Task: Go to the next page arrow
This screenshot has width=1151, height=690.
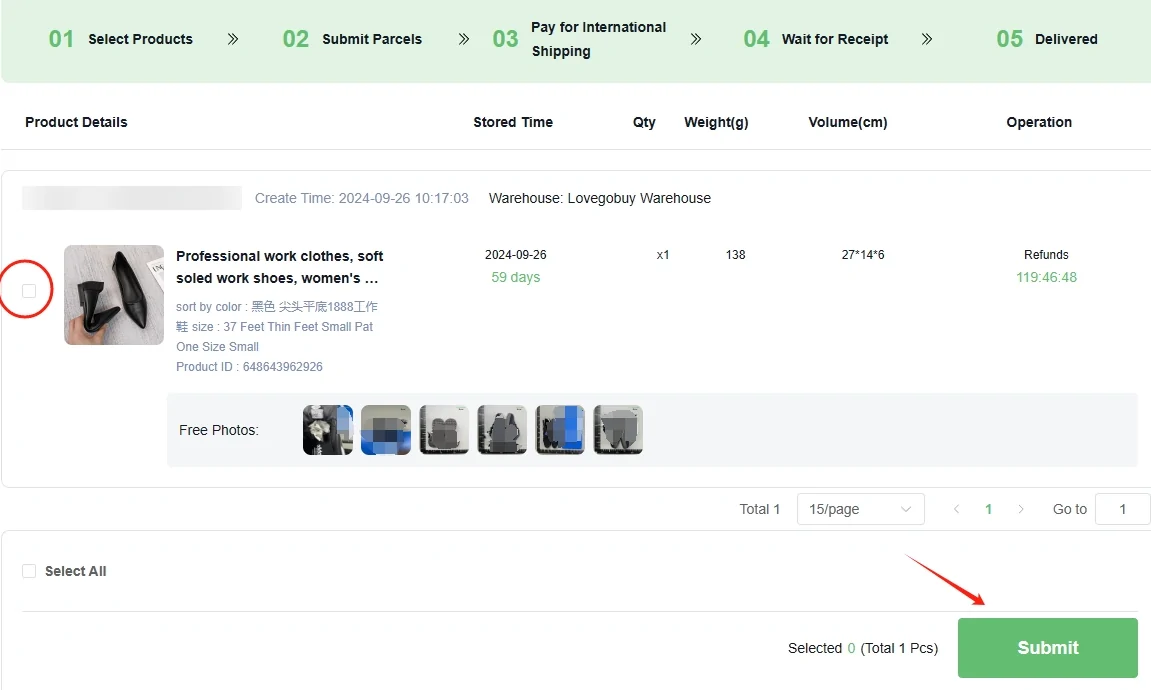Action: (1020, 509)
